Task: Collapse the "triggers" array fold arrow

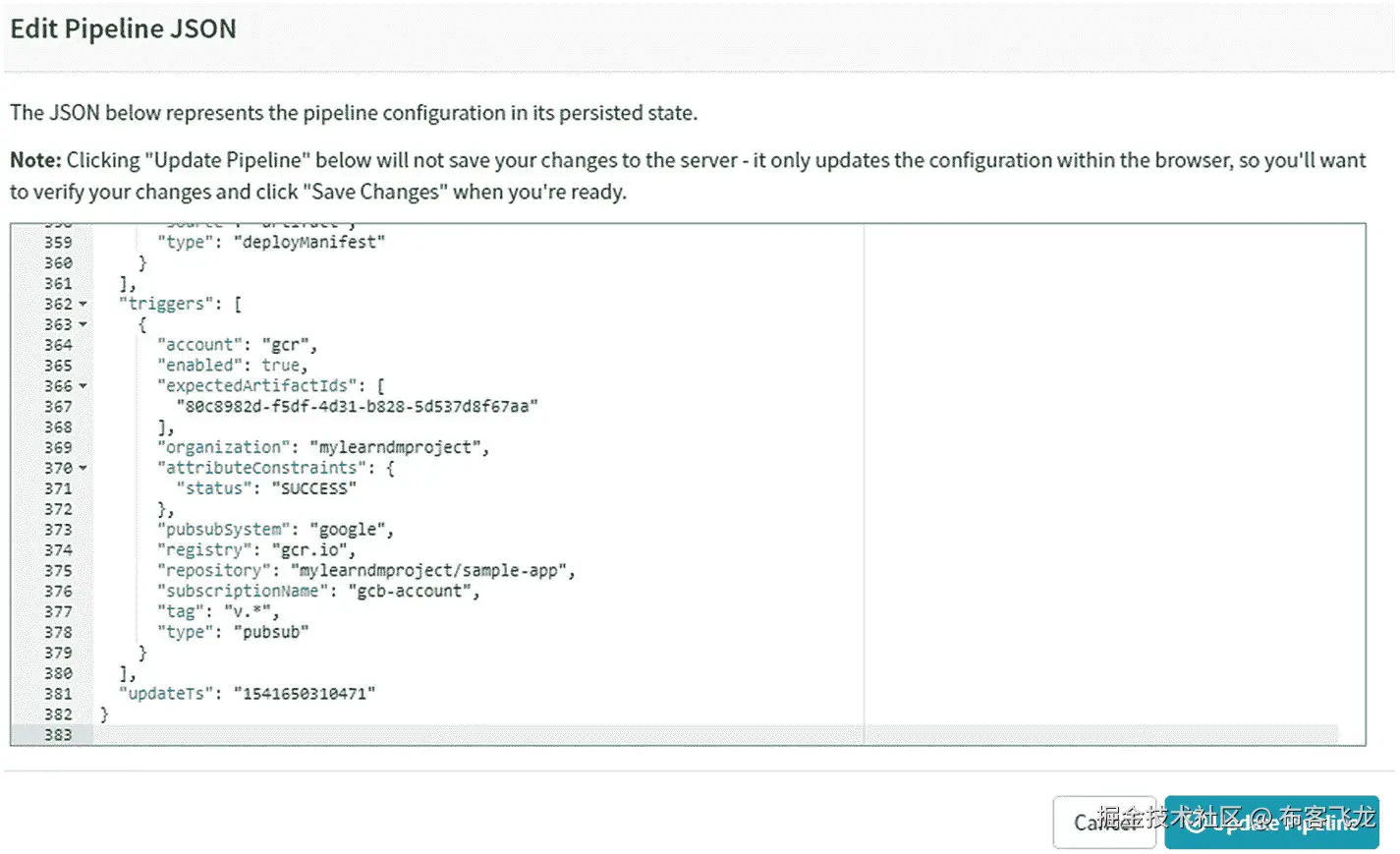Action: click(x=83, y=305)
